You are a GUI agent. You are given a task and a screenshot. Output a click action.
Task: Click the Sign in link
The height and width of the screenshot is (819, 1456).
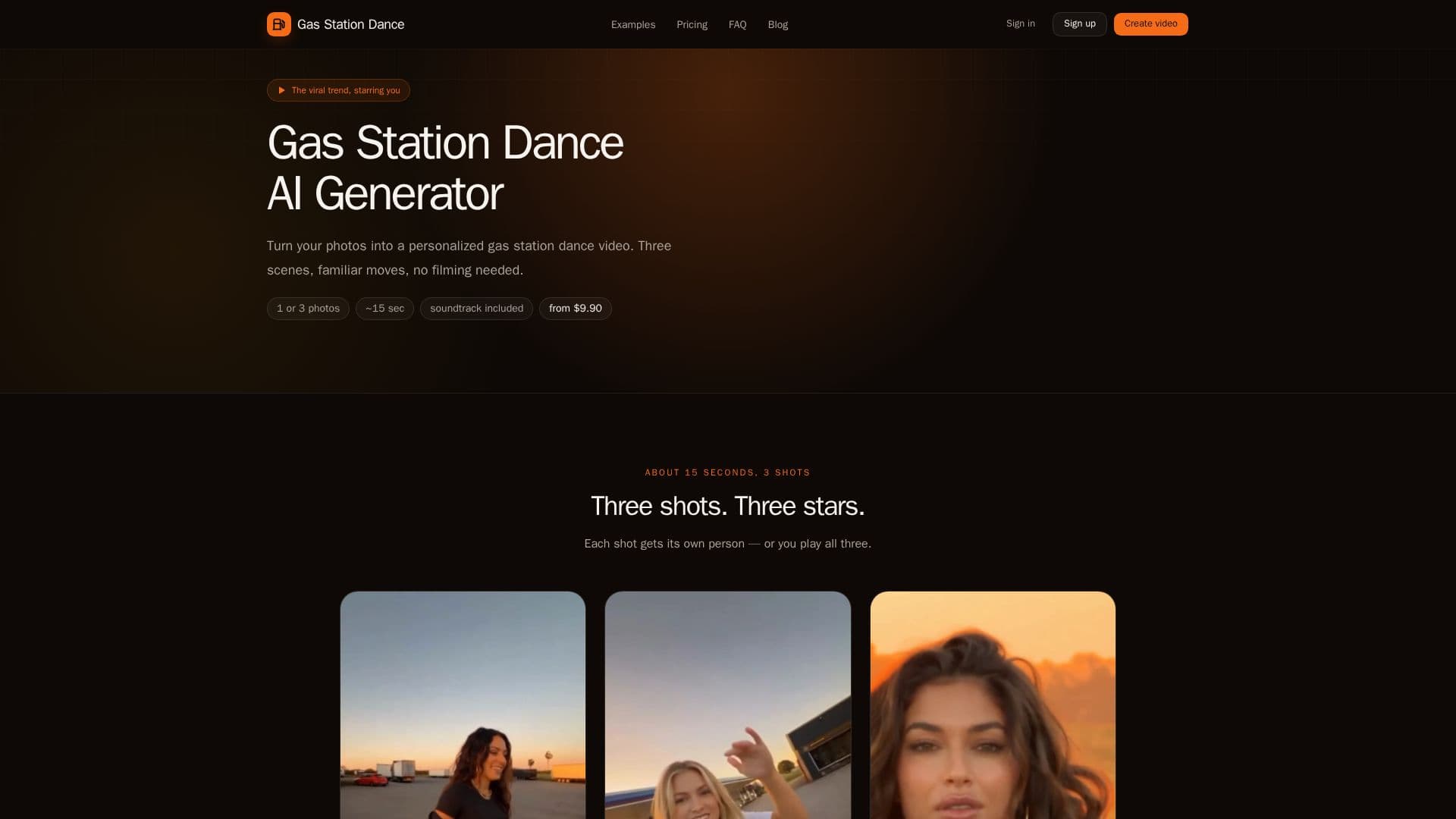1021,24
